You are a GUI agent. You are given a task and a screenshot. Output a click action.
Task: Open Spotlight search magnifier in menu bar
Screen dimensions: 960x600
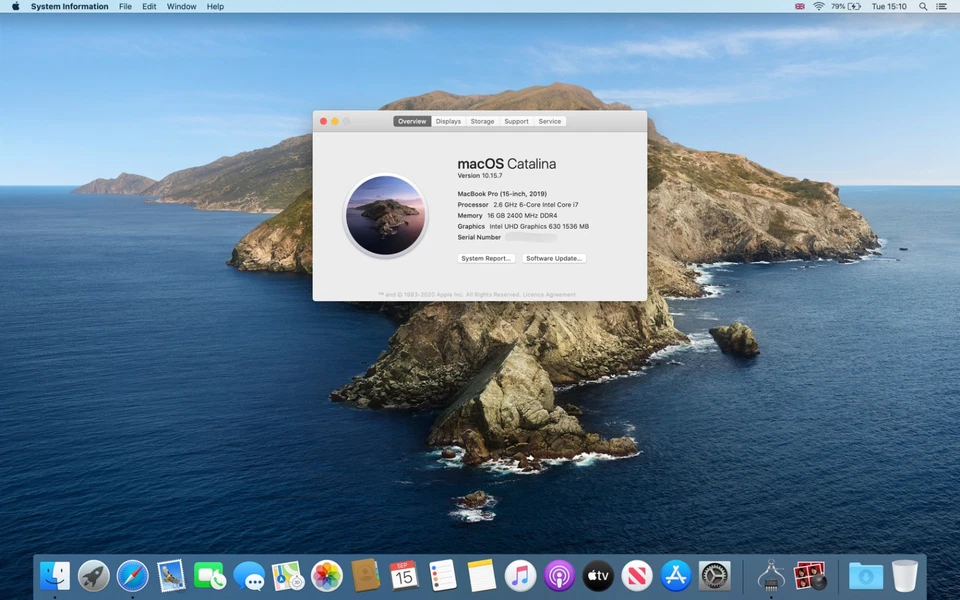pos(923,6)
